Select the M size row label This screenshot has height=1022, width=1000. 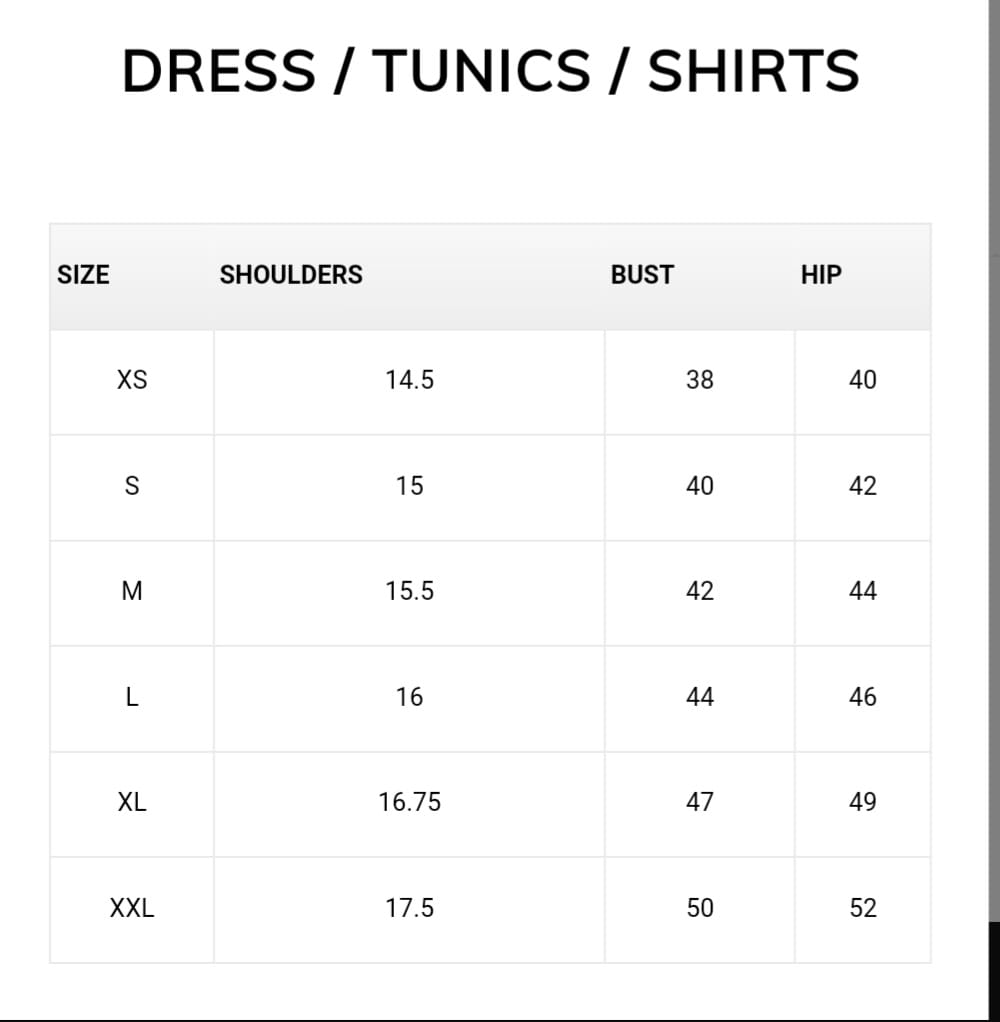tap(132, 591)
